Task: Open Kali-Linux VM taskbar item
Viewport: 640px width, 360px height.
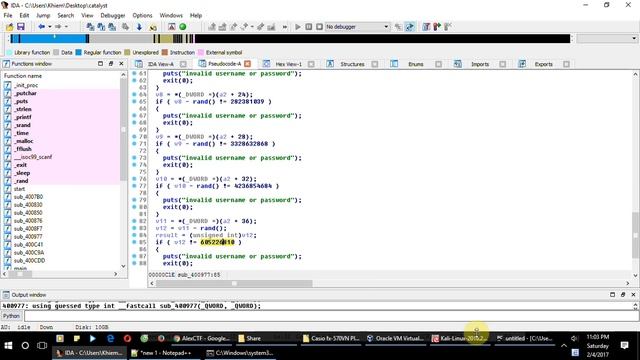Action: pos(460,338)
